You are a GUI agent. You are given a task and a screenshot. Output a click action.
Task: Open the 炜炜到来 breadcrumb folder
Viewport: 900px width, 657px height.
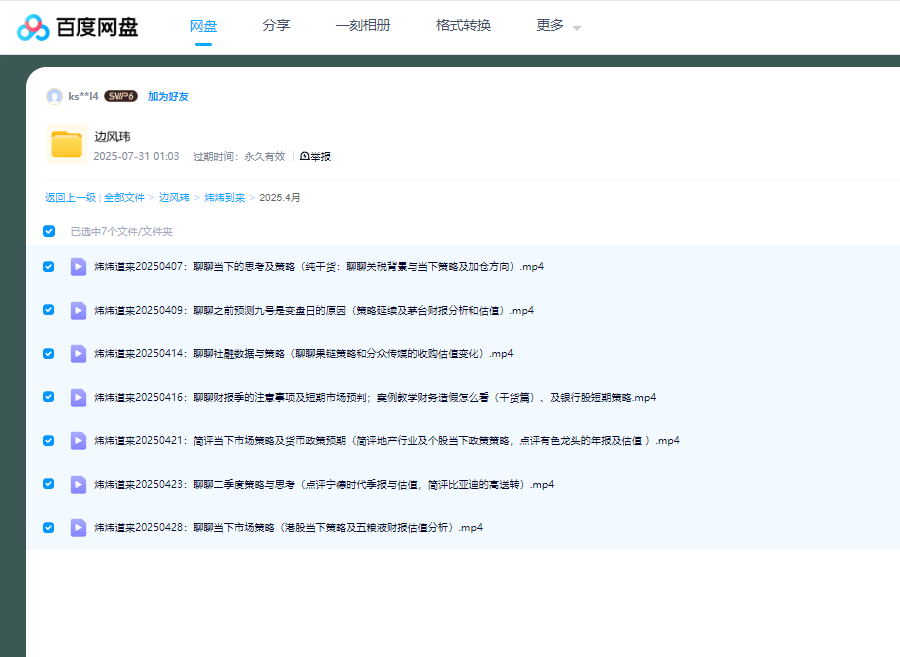(x=224, y=198)
